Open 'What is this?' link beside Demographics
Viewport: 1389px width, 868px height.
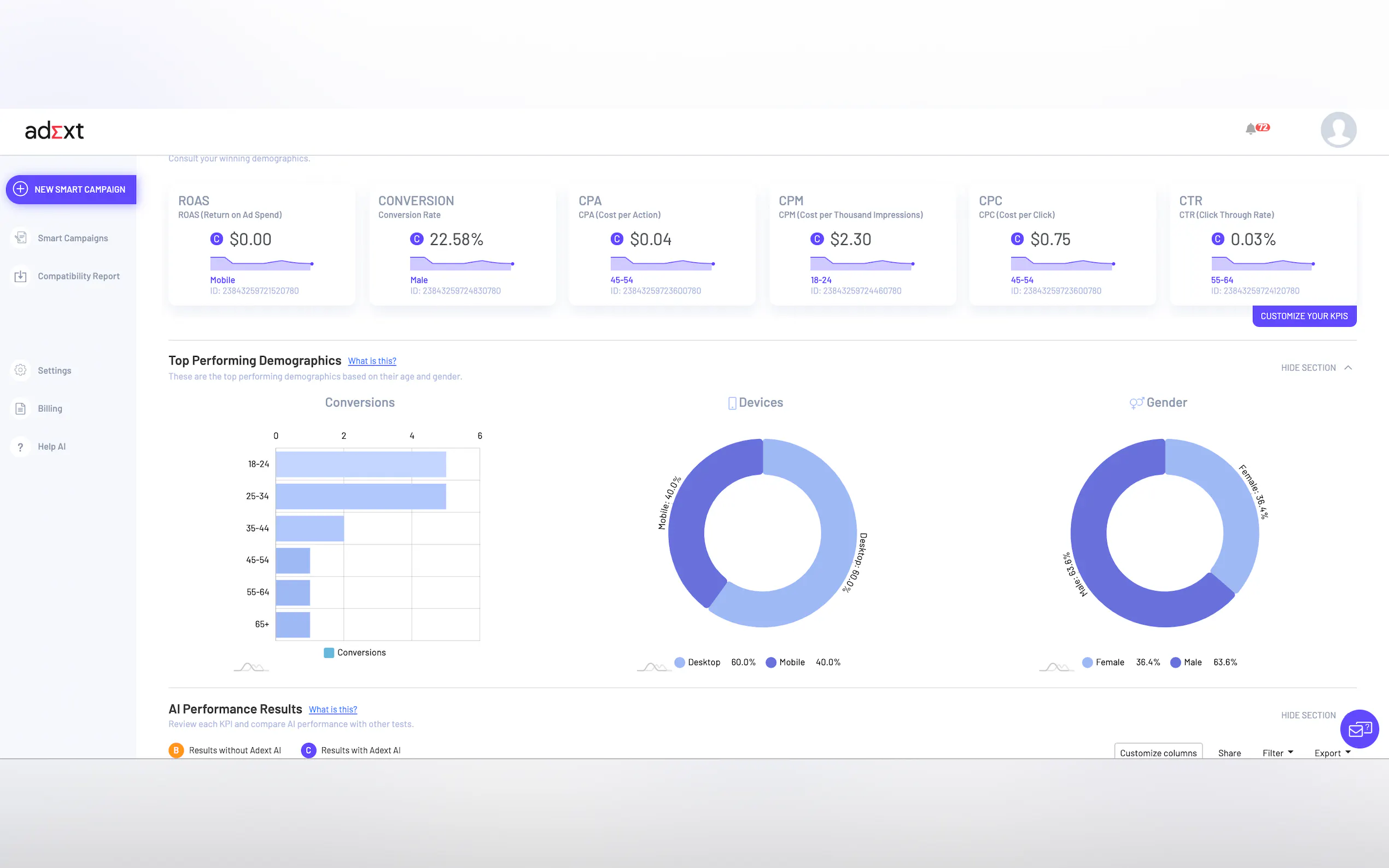(x=371, y=361)
